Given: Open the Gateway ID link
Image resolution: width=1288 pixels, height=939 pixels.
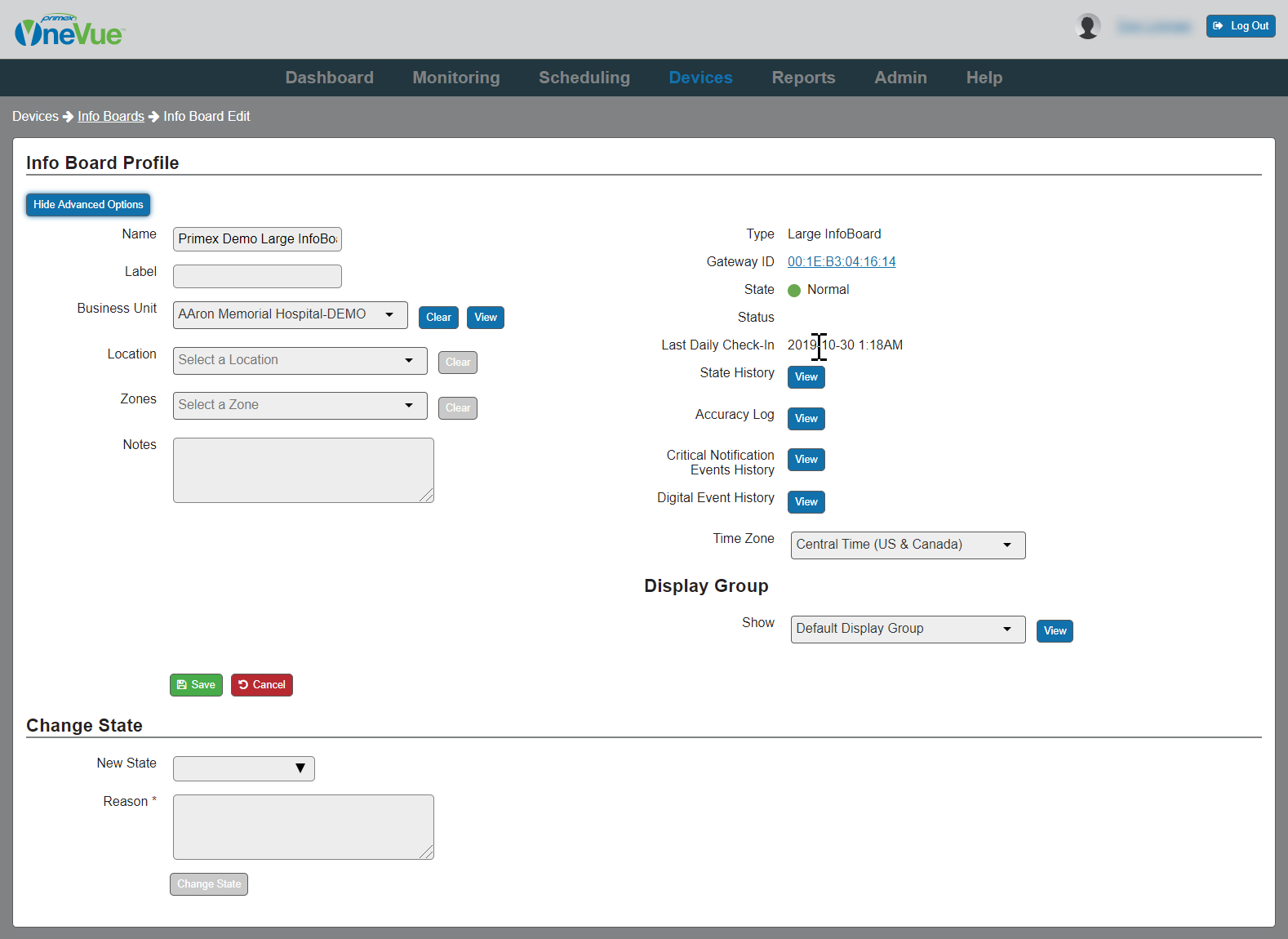Looking at the screenshot, I should click(842, 262).
